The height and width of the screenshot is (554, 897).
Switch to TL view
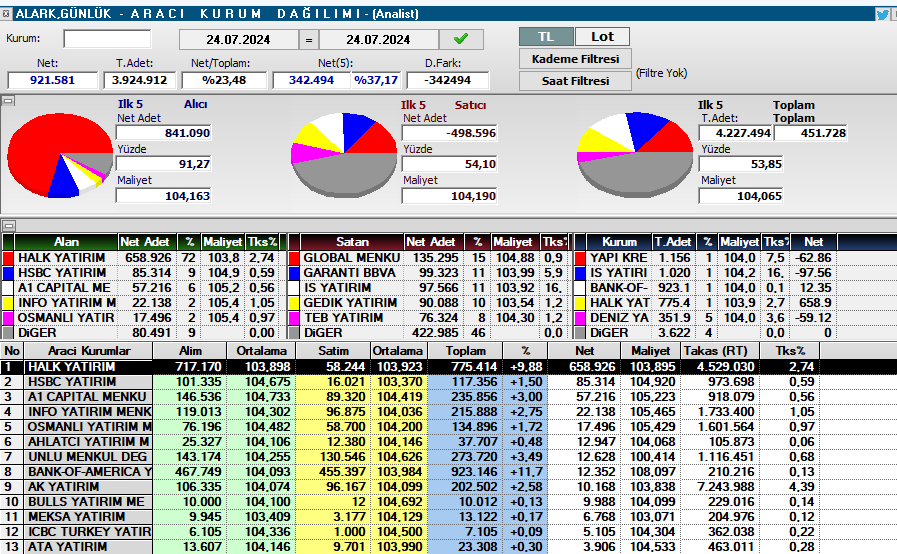[546, 37]
